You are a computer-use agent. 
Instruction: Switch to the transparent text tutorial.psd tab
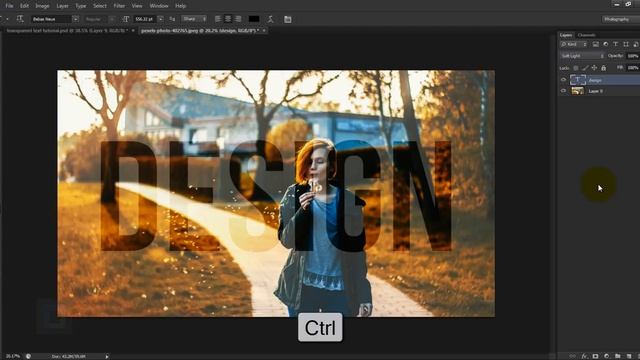pyautogui.click(x=67, y=31)
